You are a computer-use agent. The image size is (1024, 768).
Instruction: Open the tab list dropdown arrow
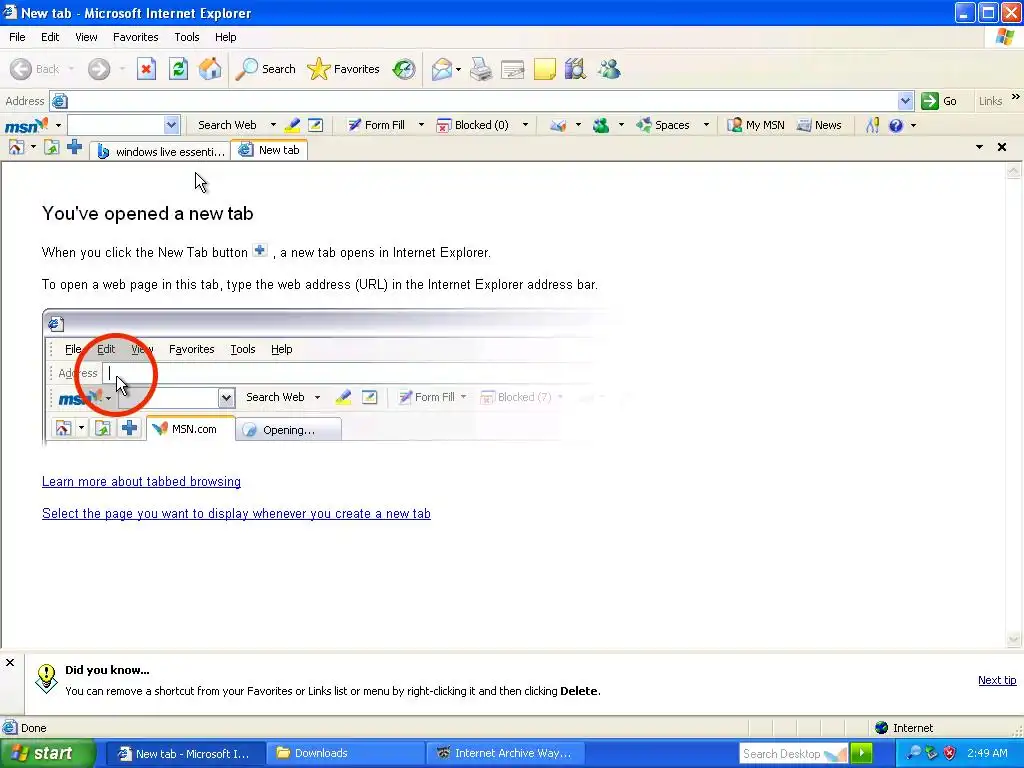pos(979,148)
